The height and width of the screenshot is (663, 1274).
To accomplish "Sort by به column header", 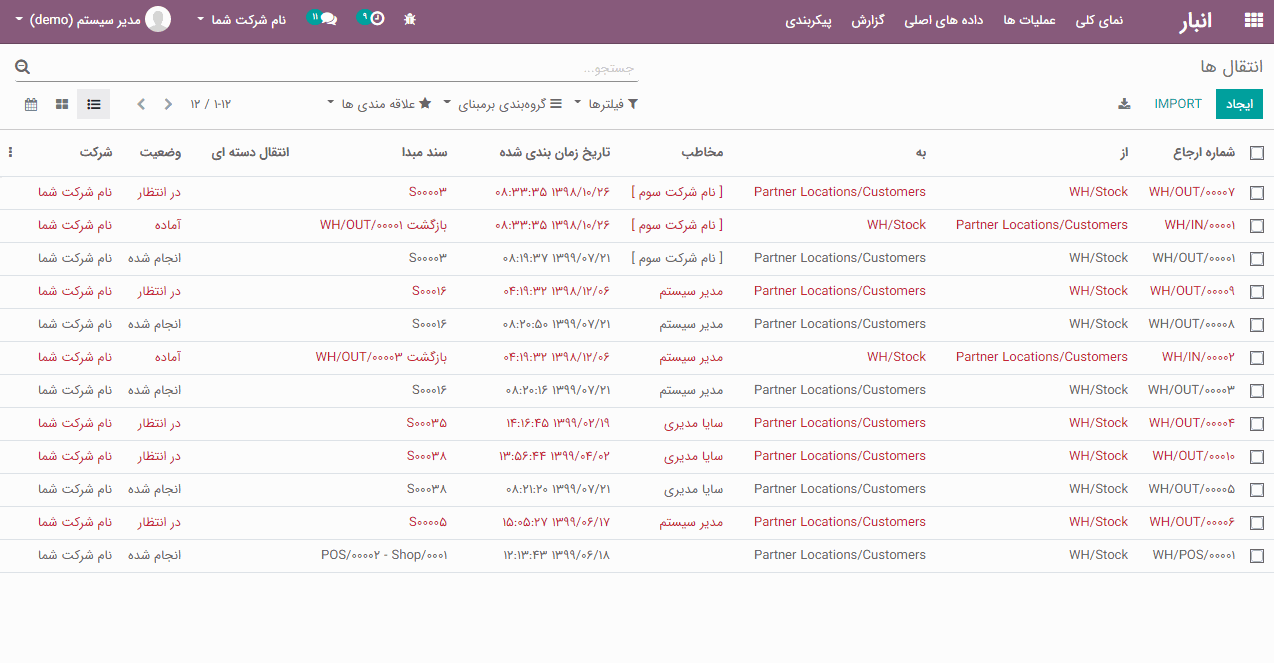I will click(921, 152).
